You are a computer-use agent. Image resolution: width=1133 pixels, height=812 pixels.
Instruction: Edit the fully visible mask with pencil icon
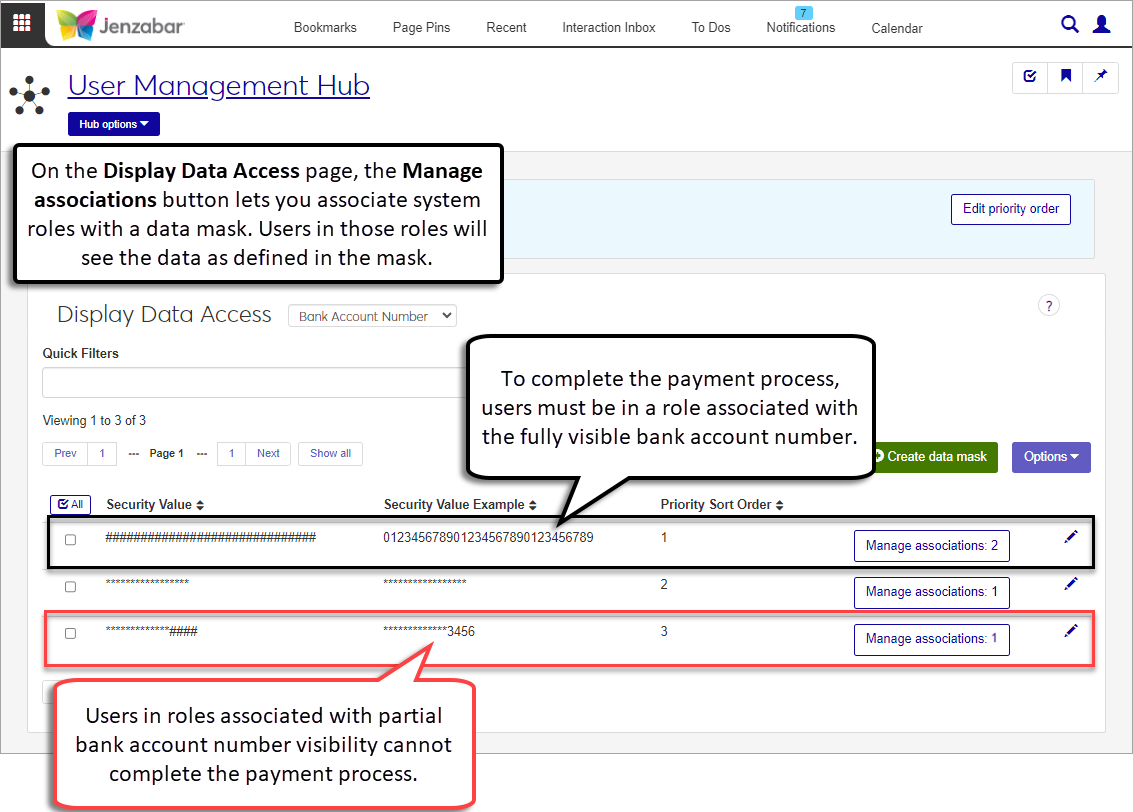coord(1071,538)
